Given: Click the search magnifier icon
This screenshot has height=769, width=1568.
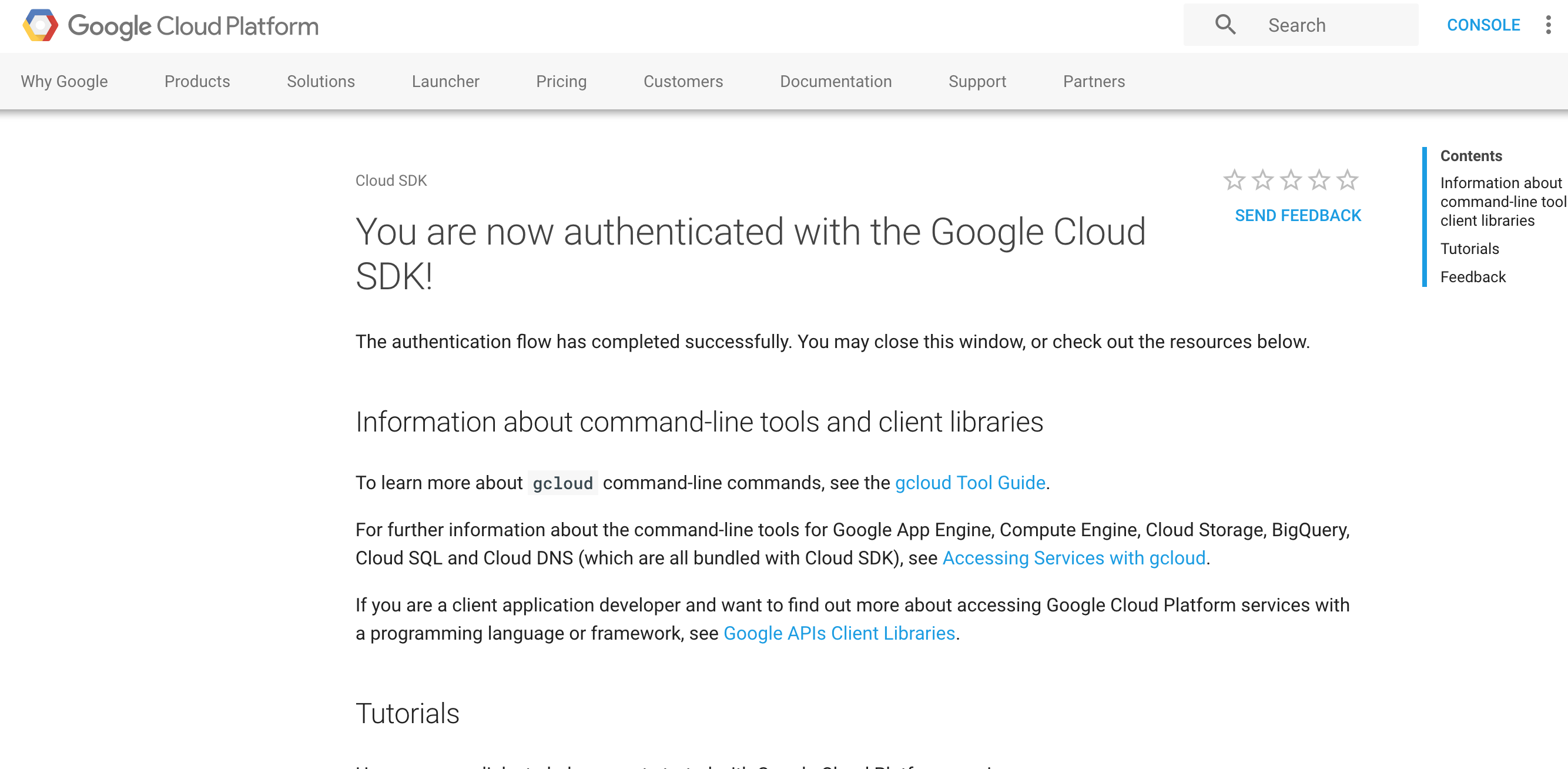Looking at the screenshot, I should (x=1225, y=25).
